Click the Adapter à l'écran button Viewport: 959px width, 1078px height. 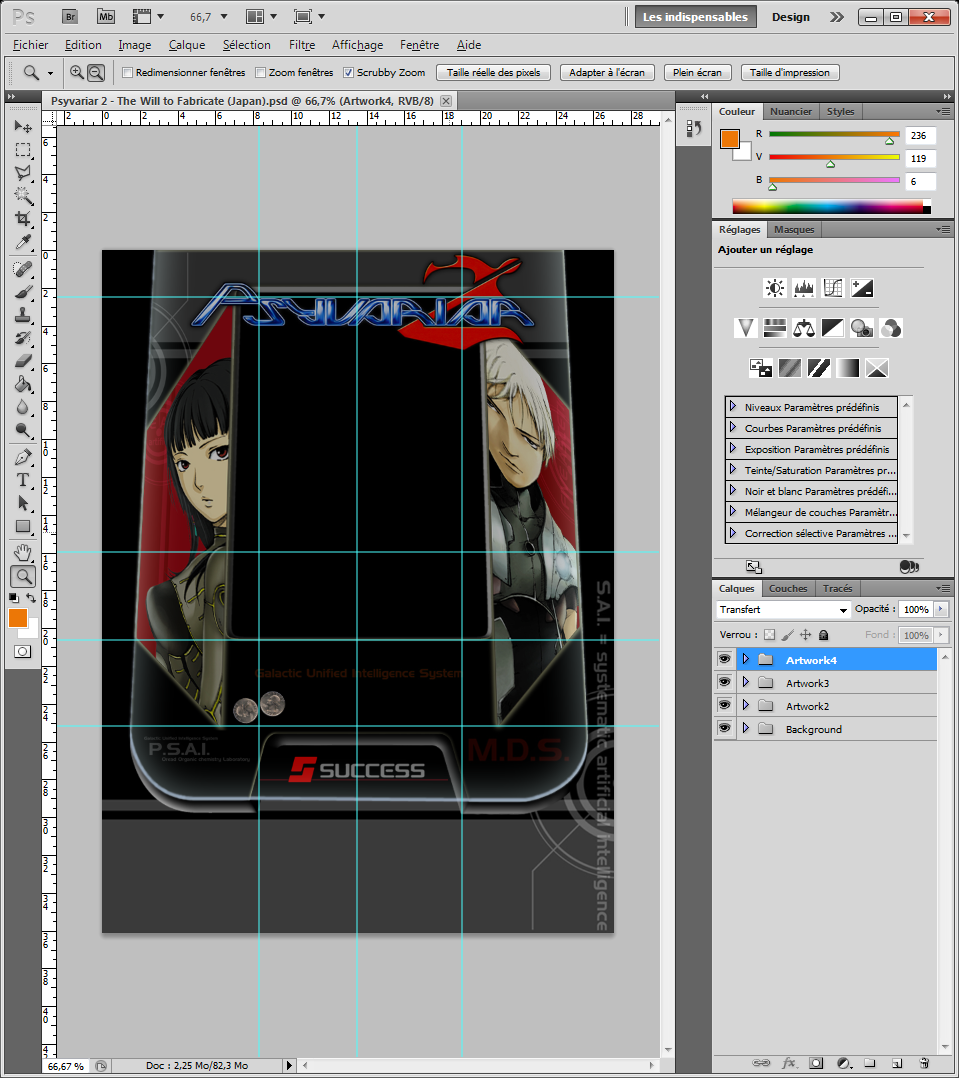pos(608,73)
